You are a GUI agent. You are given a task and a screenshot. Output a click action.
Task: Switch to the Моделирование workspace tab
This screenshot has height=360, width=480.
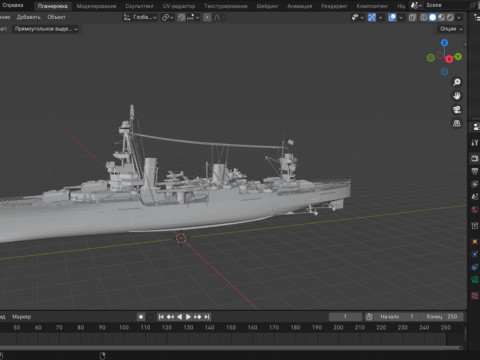pos(96,6)
